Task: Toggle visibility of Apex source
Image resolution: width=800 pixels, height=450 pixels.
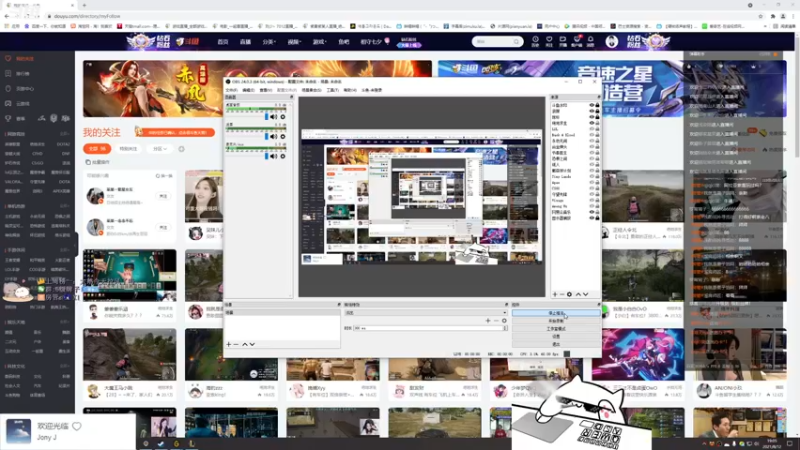Action: 592,183
